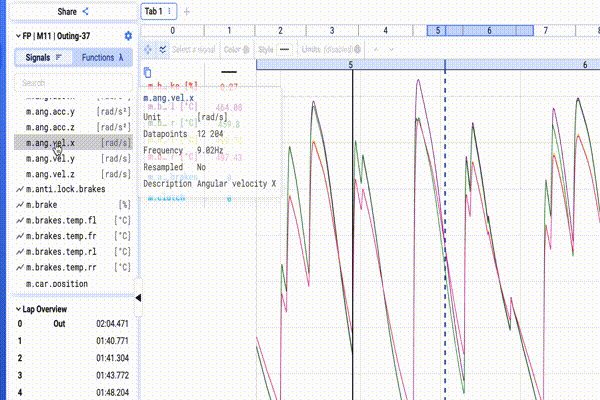Focus the signal Search field
This screenshot has height=400, width=600.
tap(73, 83)
